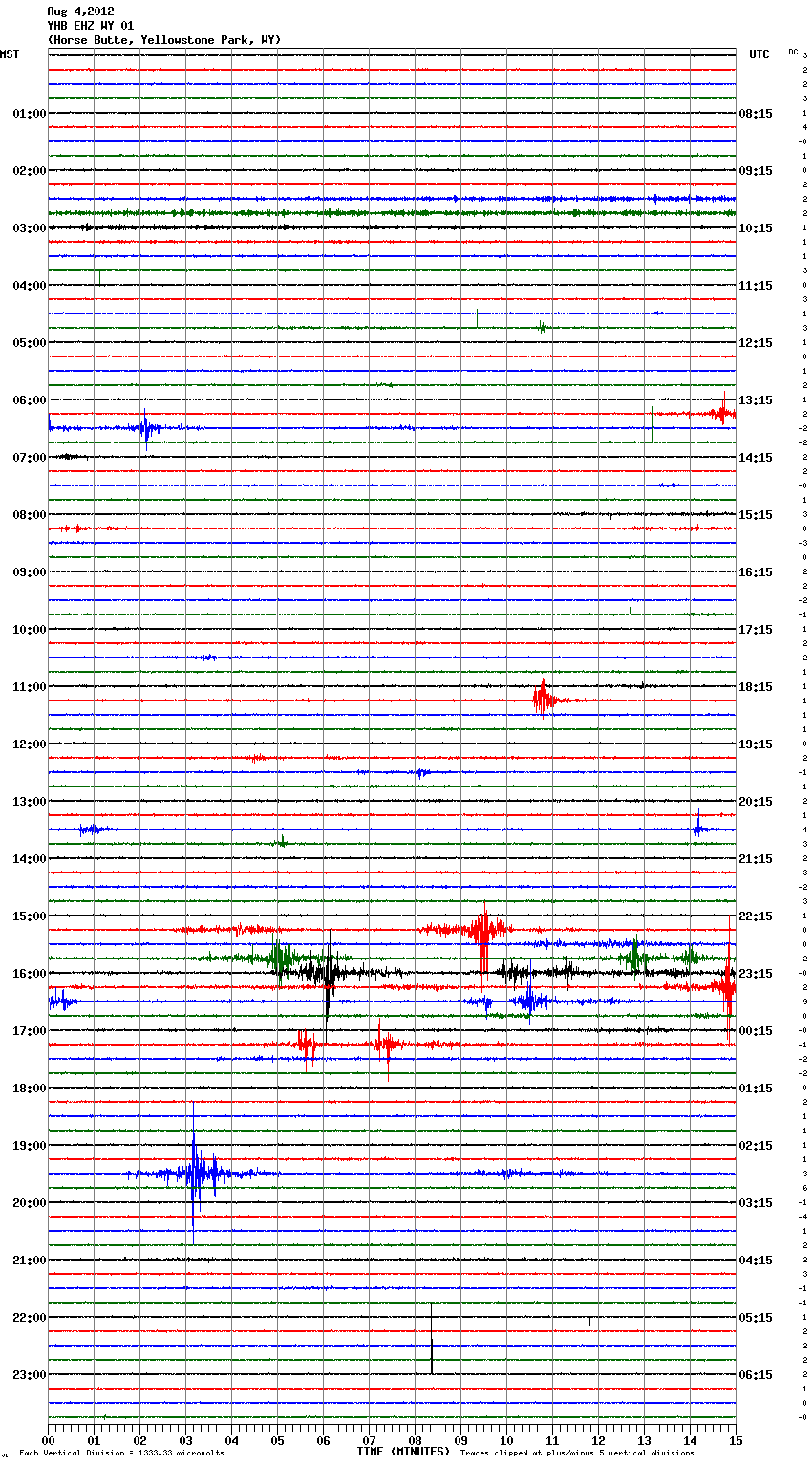This screenshot has width=812, height=1466.
Task: Click the red seismic burst below 11:00
Action: click(x=544, y=699)
